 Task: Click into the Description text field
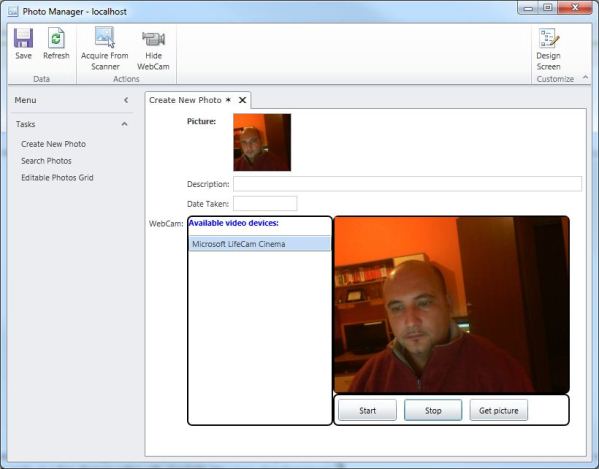click(407, 184)
